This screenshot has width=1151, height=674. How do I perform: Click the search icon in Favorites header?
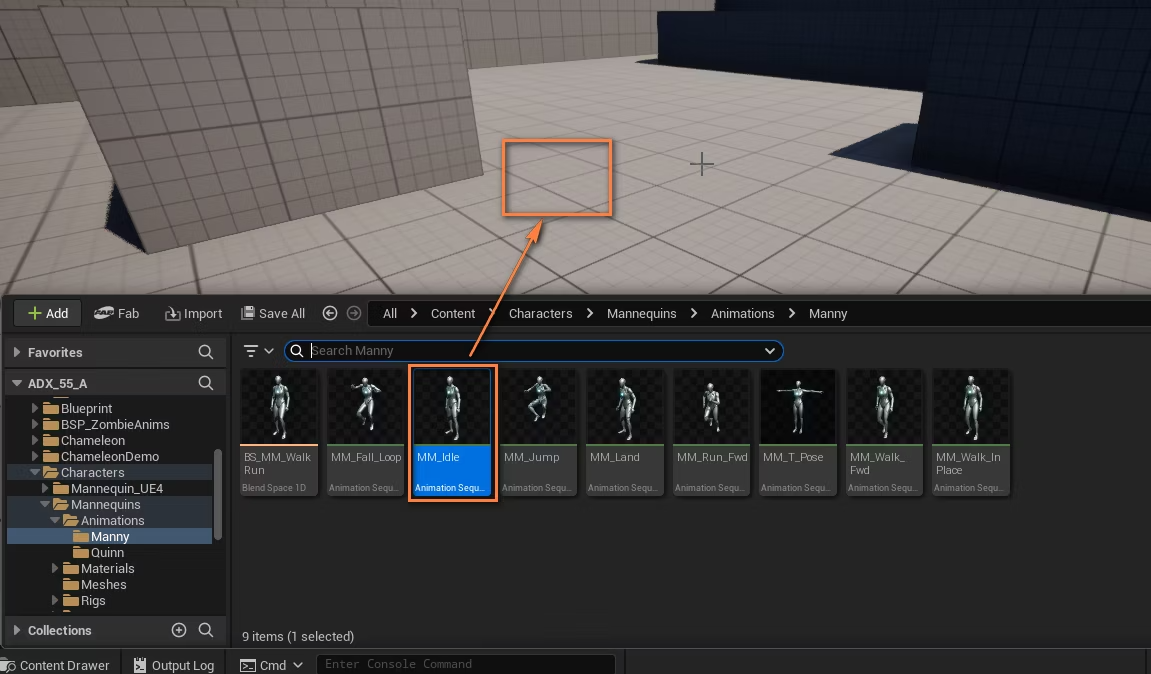[x=206, y=352]
